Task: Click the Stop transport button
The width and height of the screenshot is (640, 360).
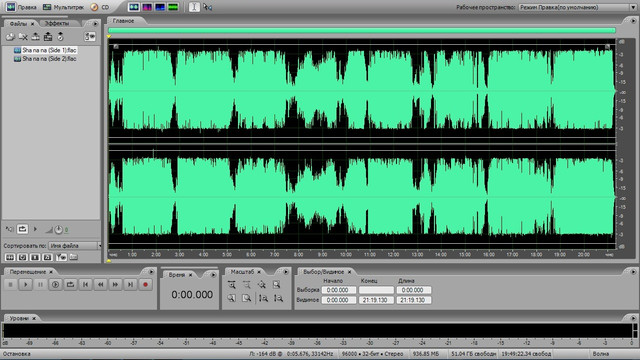Action: (x=11, y=284)
